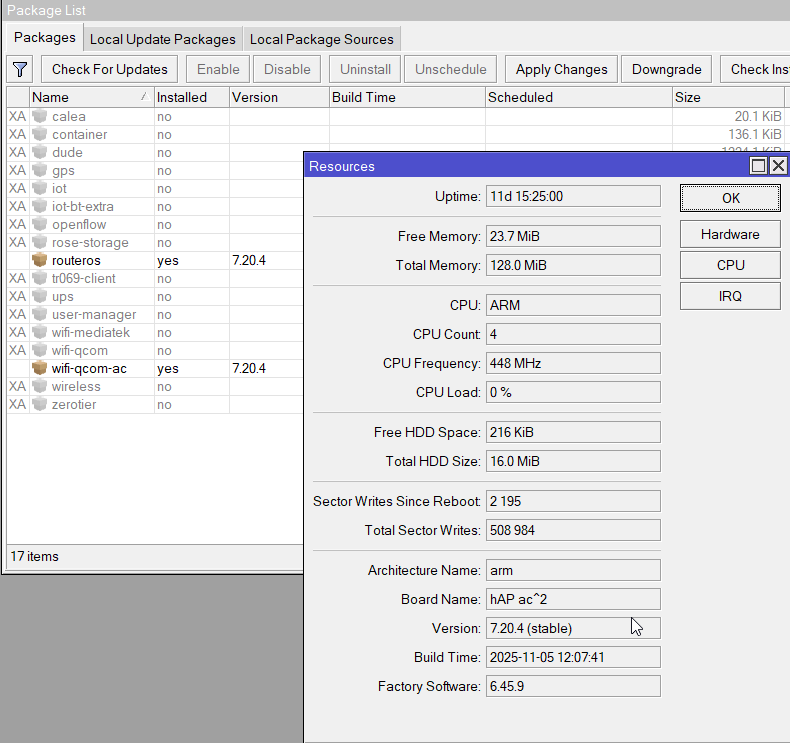Click the Disable button
This screenshot has height=743, width=790.
click(x=287, y=69)
